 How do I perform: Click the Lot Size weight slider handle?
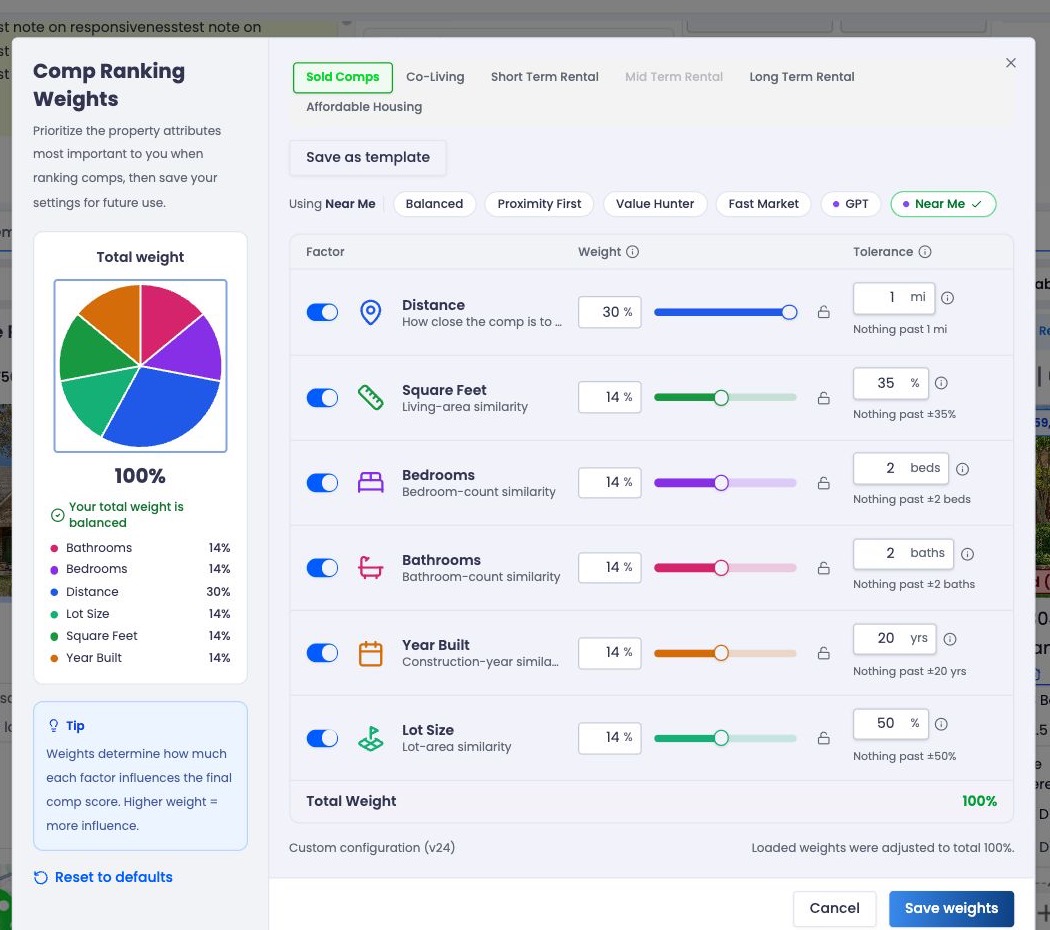[x=721, y=738]
